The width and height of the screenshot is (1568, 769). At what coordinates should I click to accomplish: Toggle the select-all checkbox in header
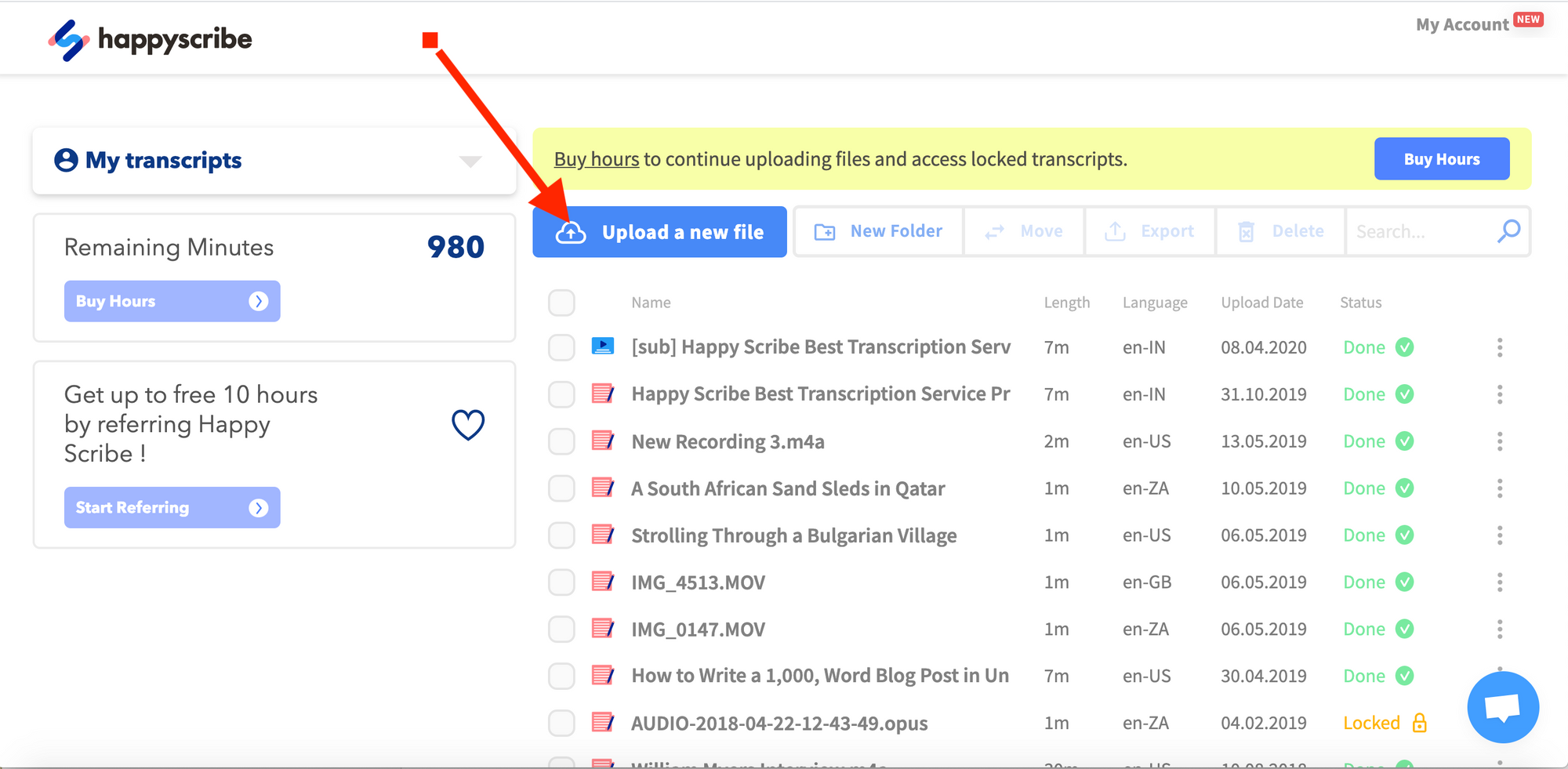[x=561, y=303]
